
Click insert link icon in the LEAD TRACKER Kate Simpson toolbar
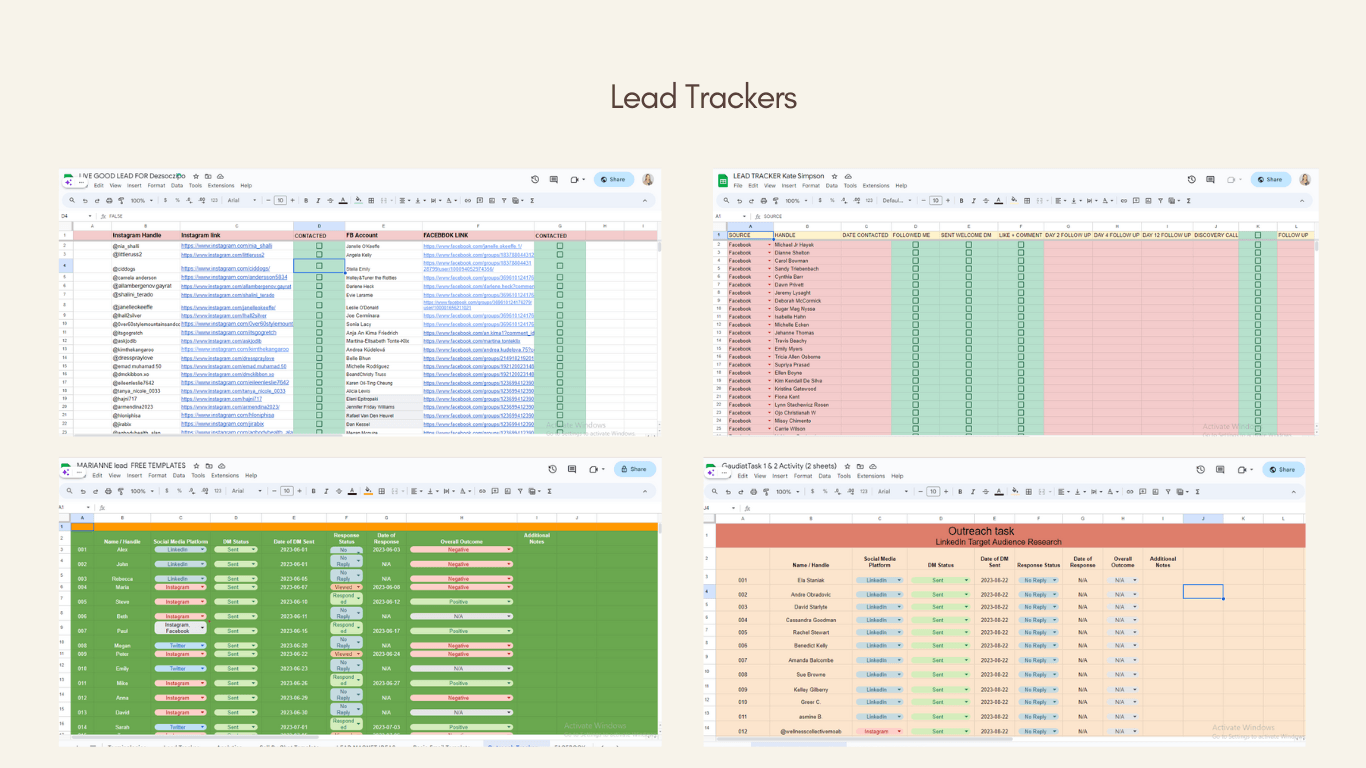(1123, 200)
